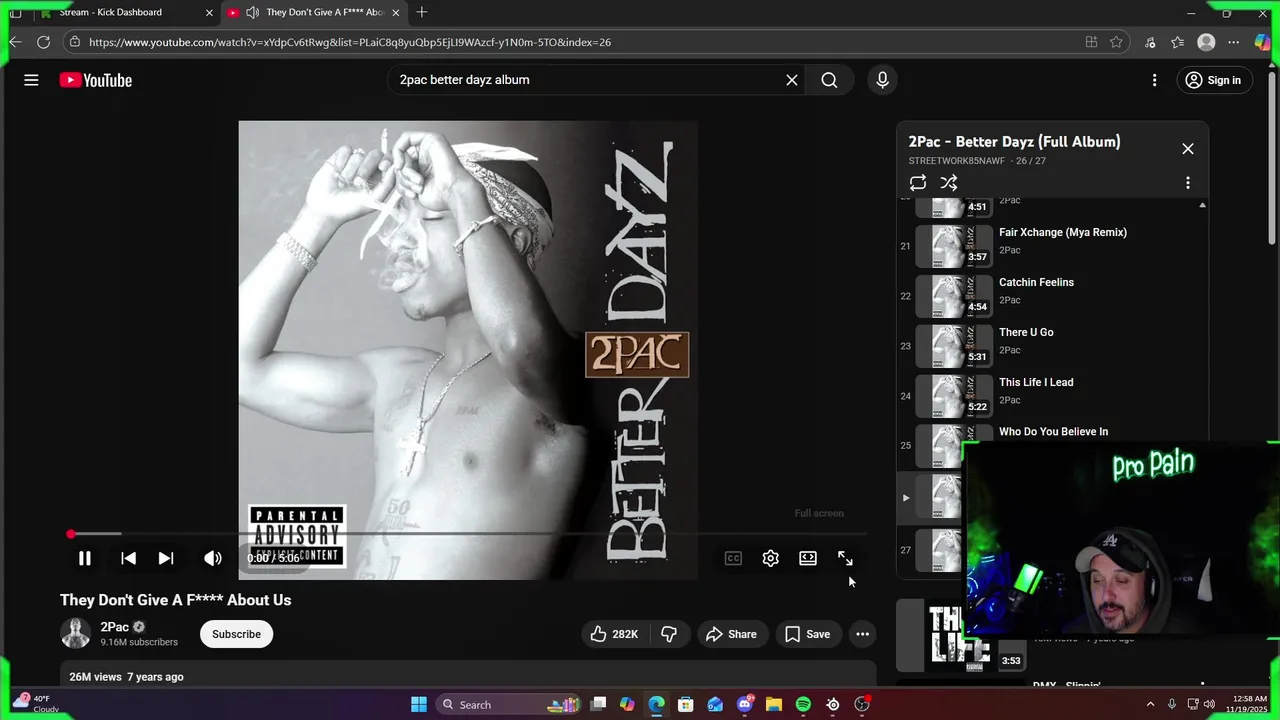The height and width of the screenshot is (720, 1280).
Task: Open YouTube settings three-dot menu near Sign in
Action: (1154, 80)
